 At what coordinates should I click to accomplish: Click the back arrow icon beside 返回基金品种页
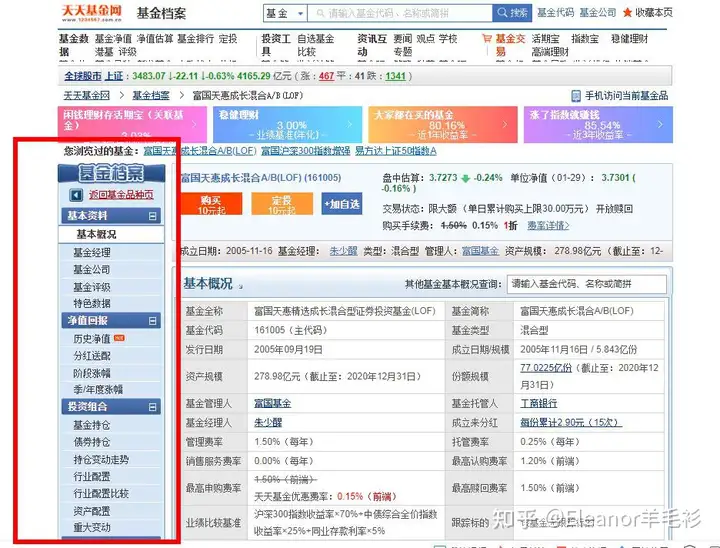click(76, 195)
